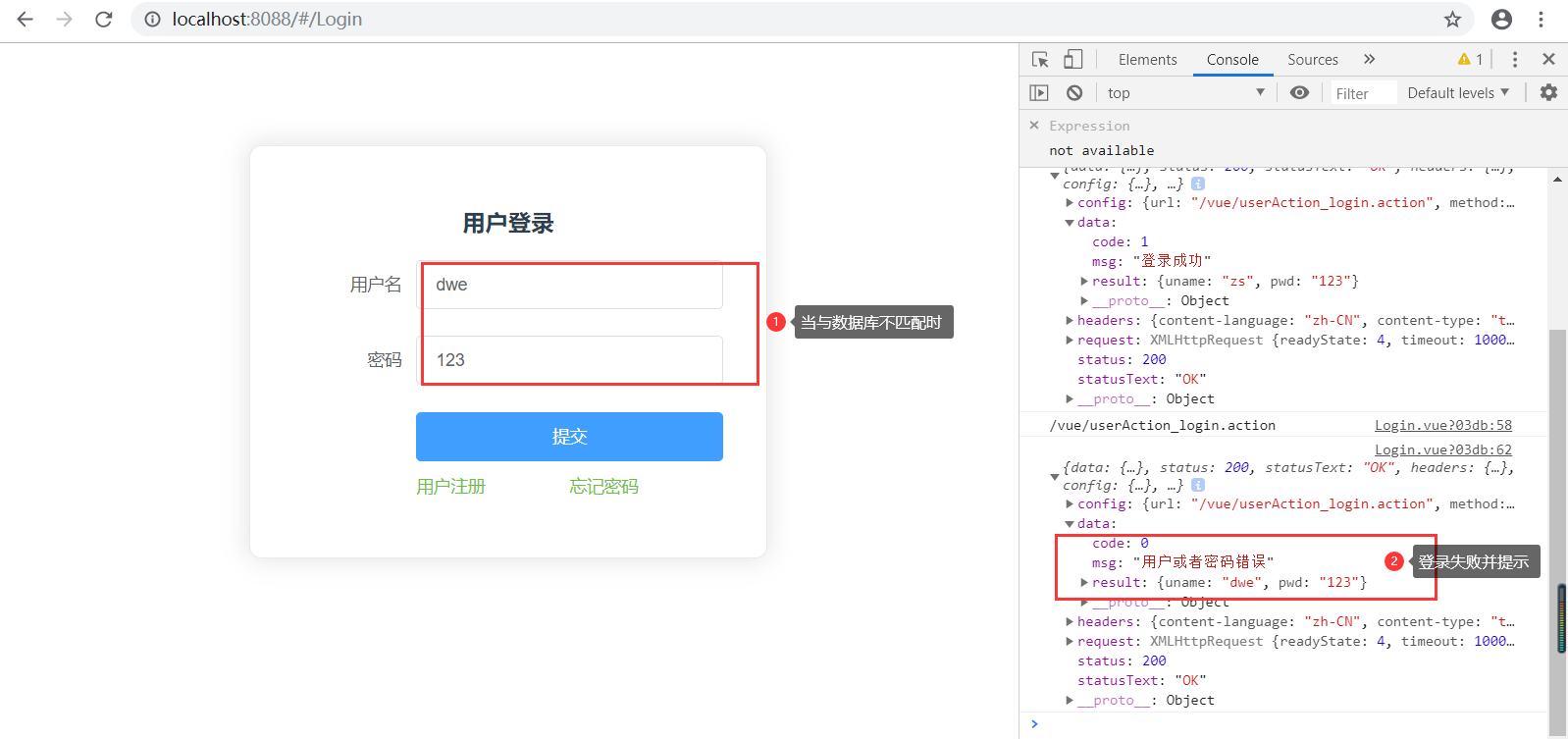Open the browser profile avatar
Viewport: 1568px width, 739px height.
pyautogui.click(x=1501, y=19)
